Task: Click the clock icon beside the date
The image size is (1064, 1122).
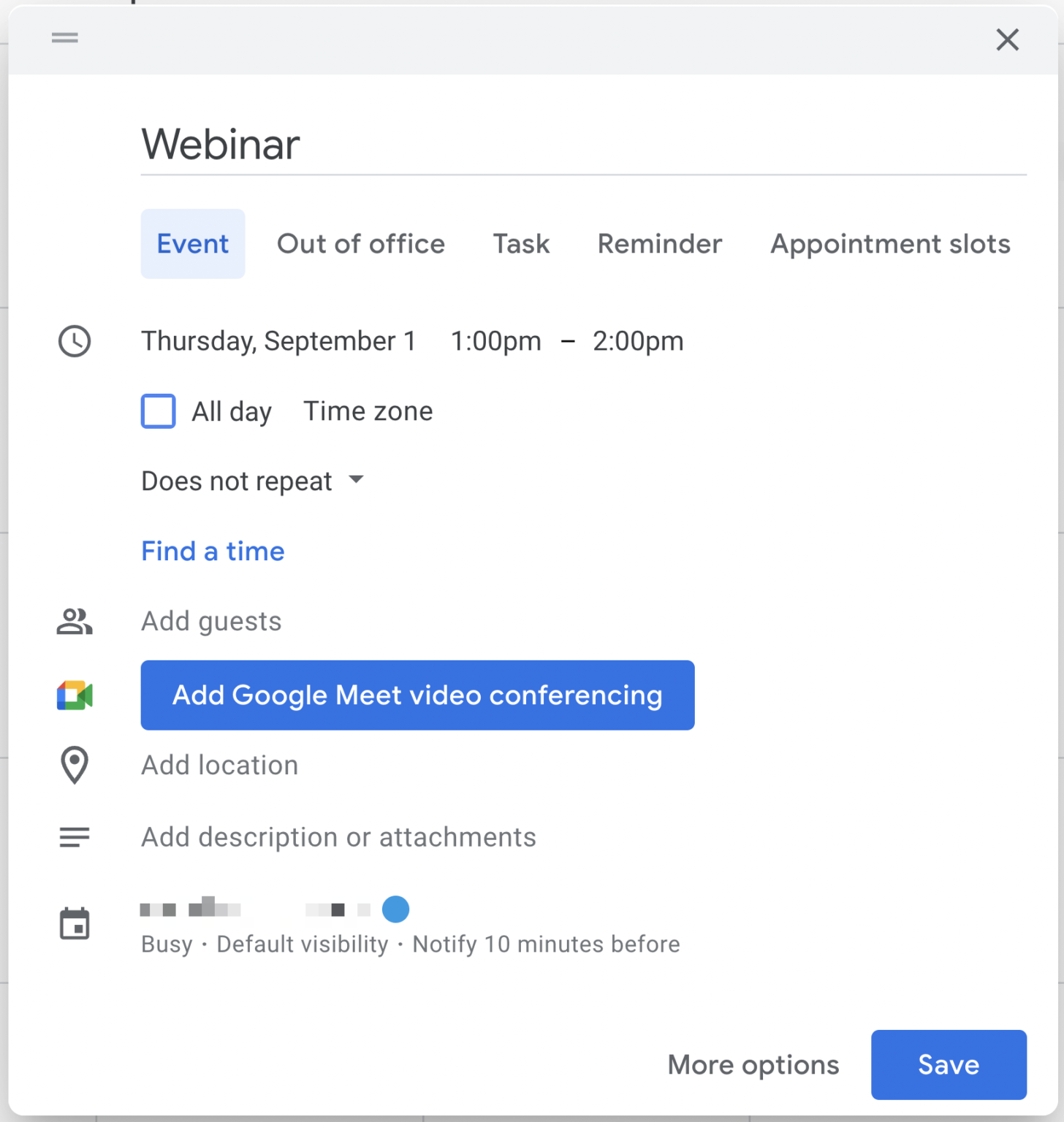Action: tap(74, 341)
